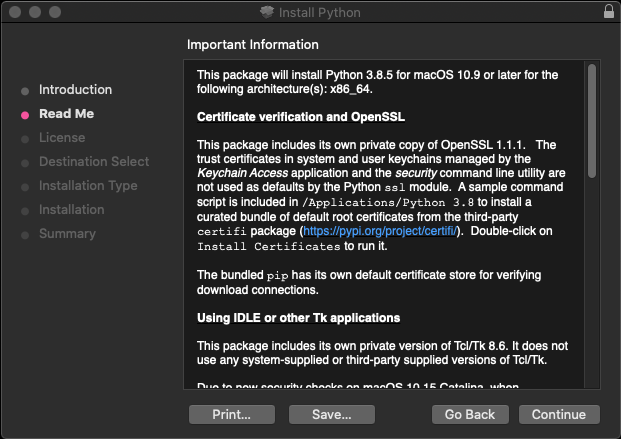Click the pink bullet beside Read Me
The height and width of the screenshot is (439, 621).
pos(25,115)
